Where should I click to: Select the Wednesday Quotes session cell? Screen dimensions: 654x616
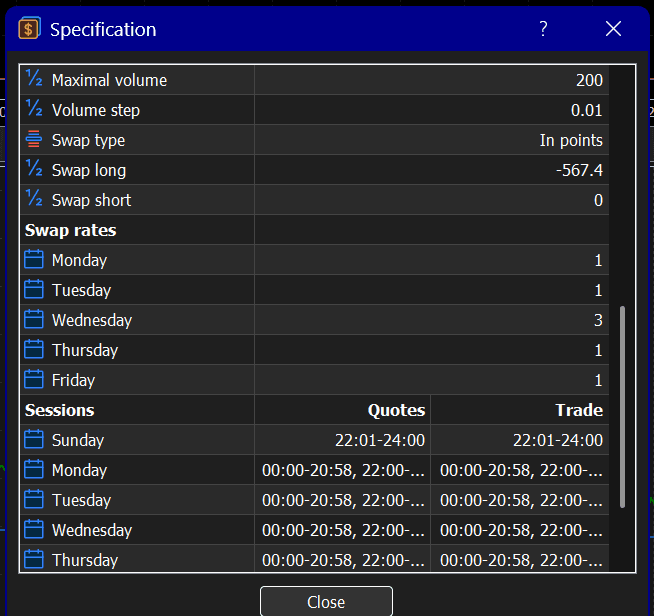tap(343, 531)
